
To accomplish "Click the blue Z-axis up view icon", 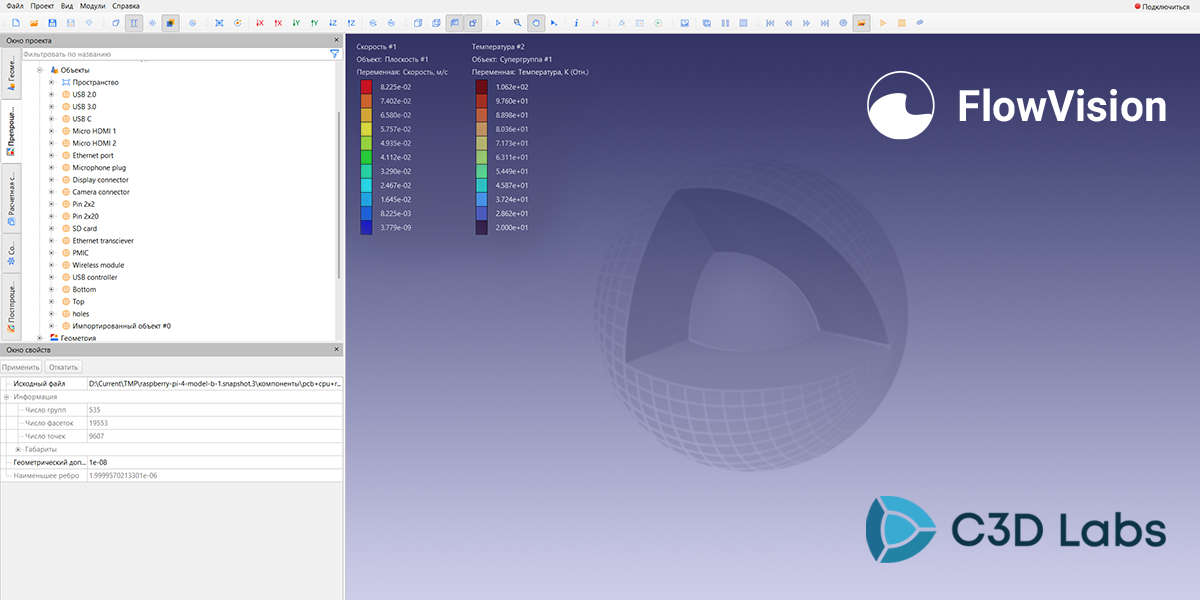I will (x=351, y=22).
